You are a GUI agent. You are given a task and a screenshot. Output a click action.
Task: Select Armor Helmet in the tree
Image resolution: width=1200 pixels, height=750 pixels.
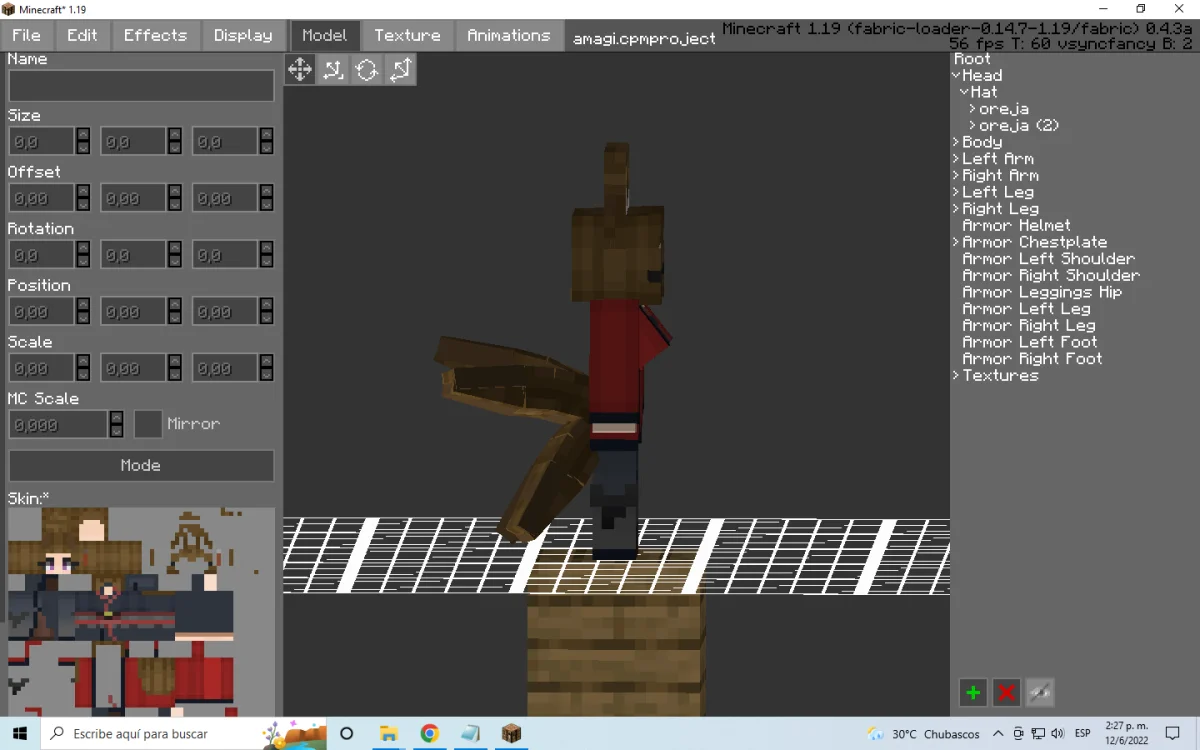tap(1016, 226)
